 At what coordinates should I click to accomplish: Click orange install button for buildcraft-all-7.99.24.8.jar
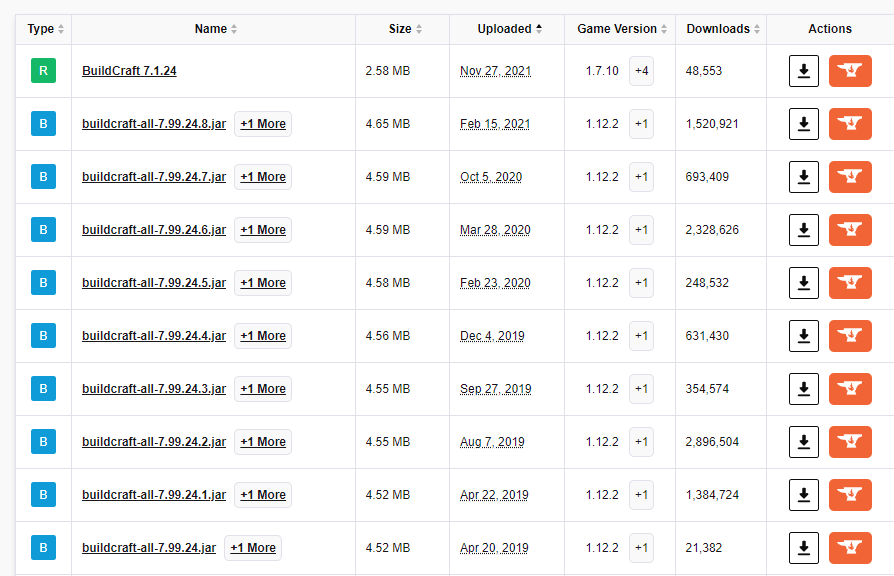[850, 124]
